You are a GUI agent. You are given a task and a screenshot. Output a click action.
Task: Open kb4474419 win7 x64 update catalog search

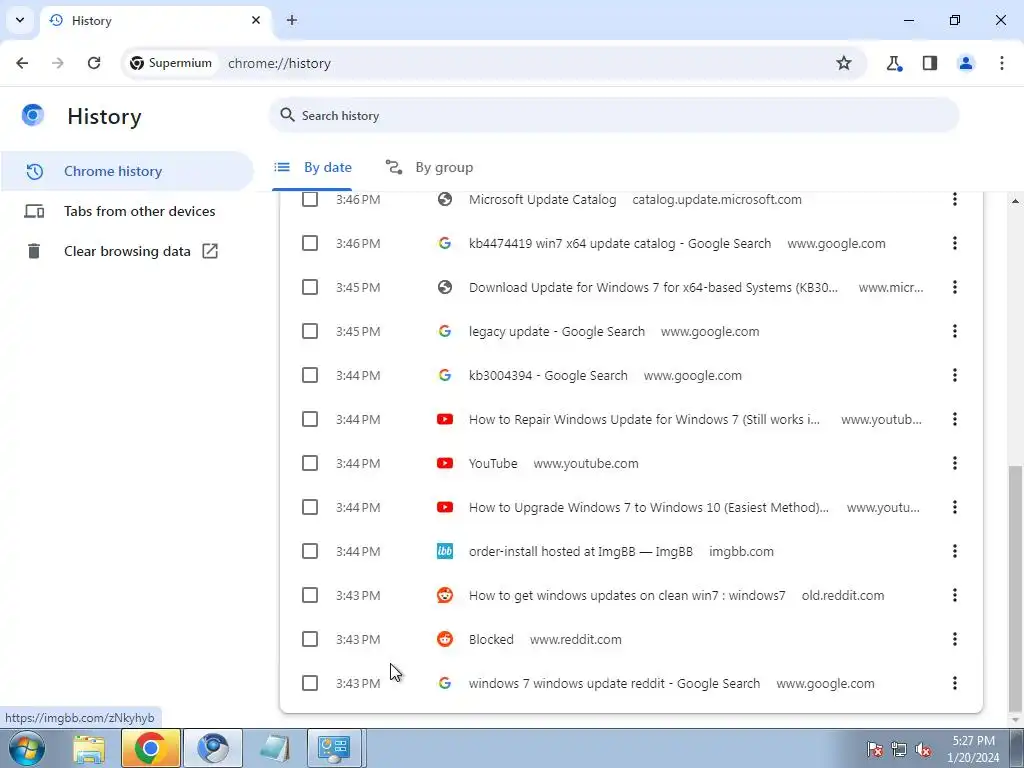[x=620, y=243]
